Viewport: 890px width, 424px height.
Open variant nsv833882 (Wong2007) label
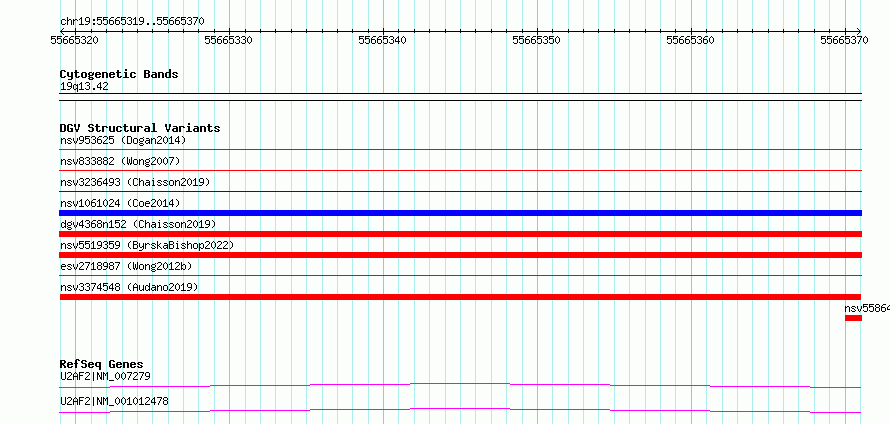[x=120, y=161]
